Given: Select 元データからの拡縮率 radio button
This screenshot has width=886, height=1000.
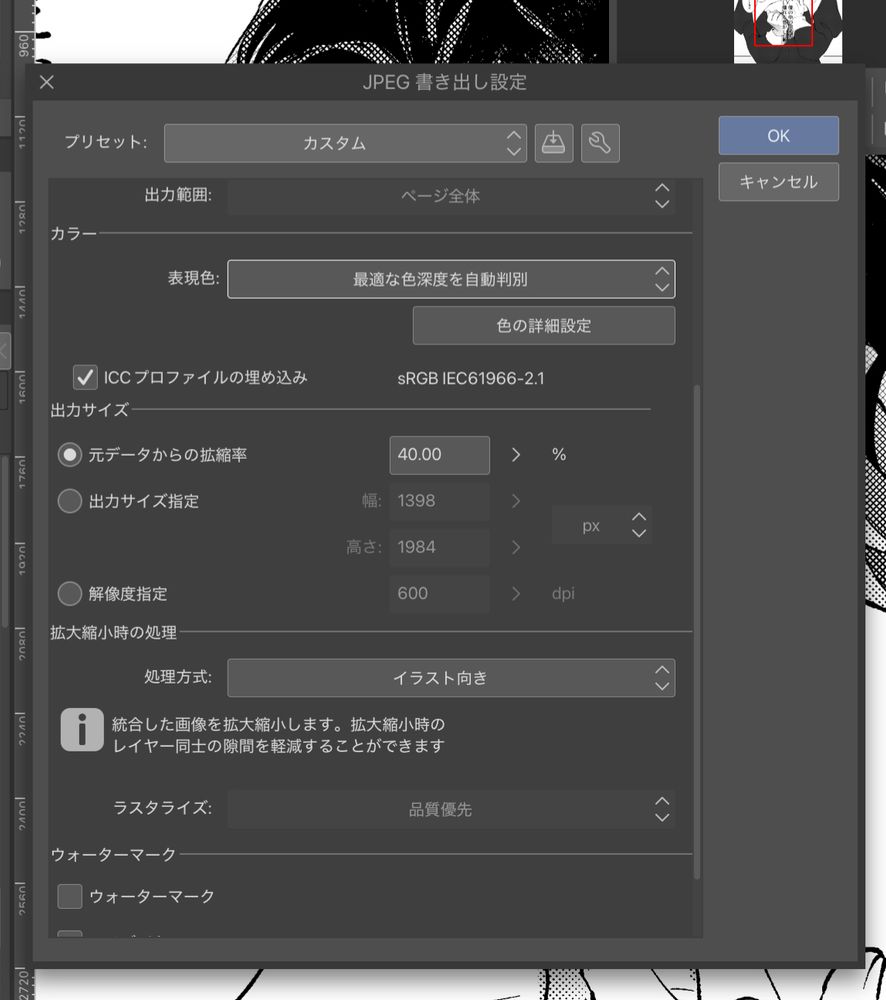Looking at the screenshot, I should [x=70, y=455].
